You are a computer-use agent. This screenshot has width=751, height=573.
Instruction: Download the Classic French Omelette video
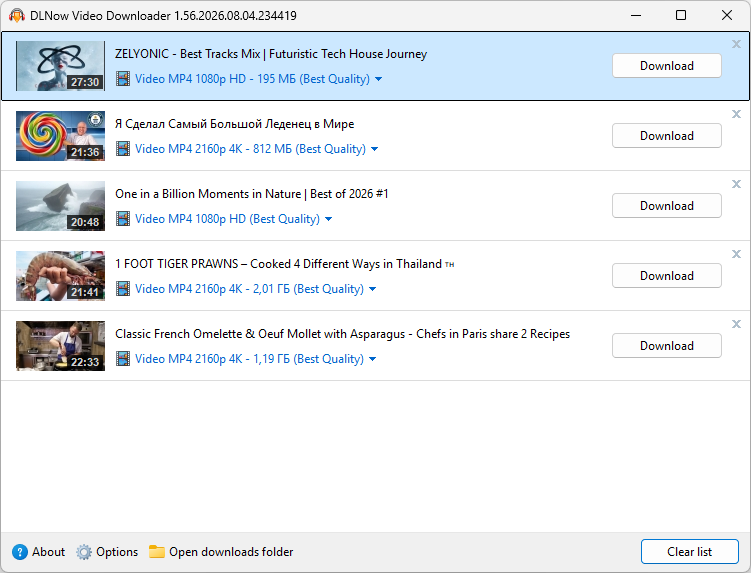pyautogui.click(x=667, y=345)
